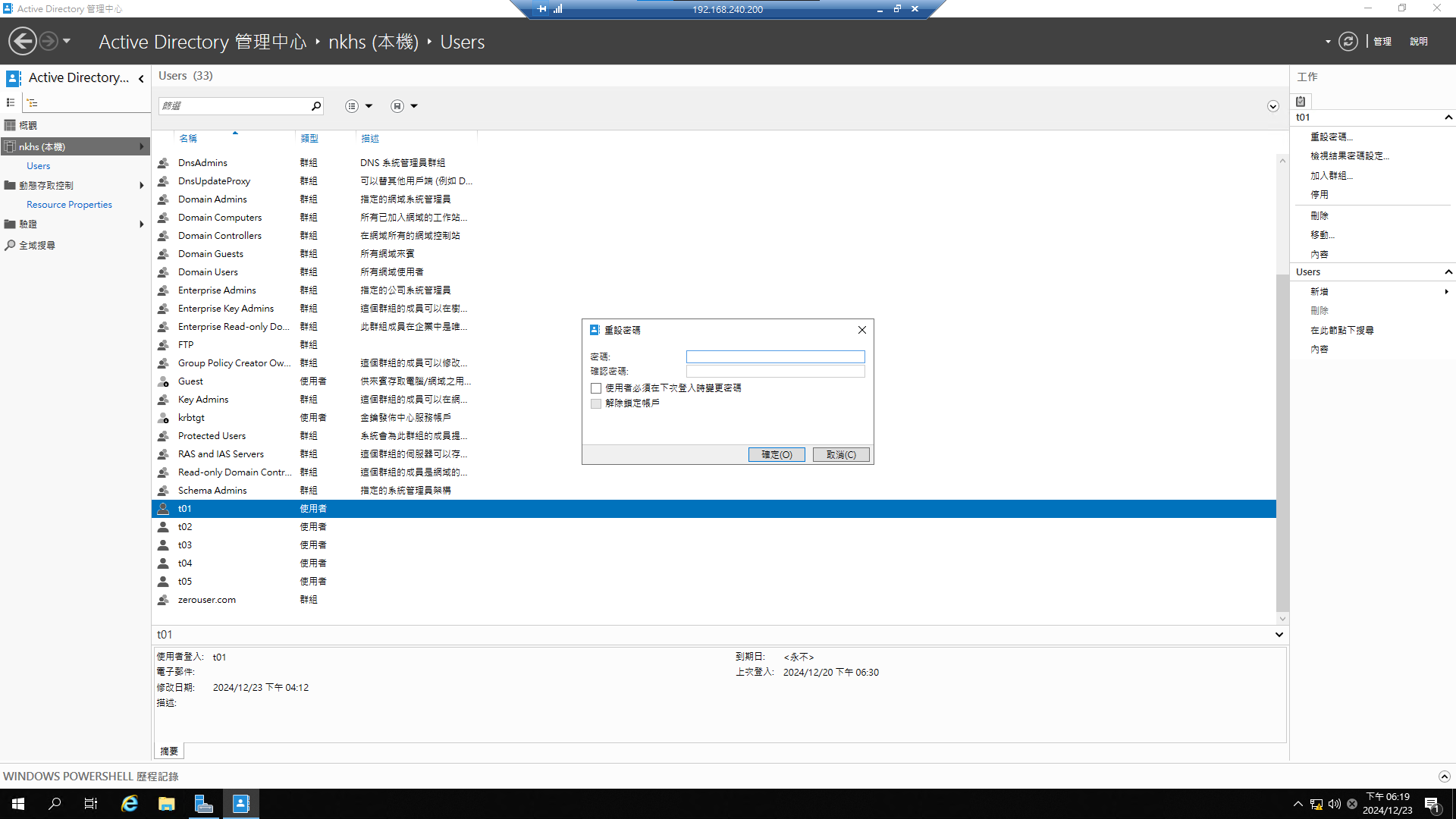This screenshot has height=819, width=1456.
Task: Click the 確認密碼 confirm field
Action: tap(775, 372)
